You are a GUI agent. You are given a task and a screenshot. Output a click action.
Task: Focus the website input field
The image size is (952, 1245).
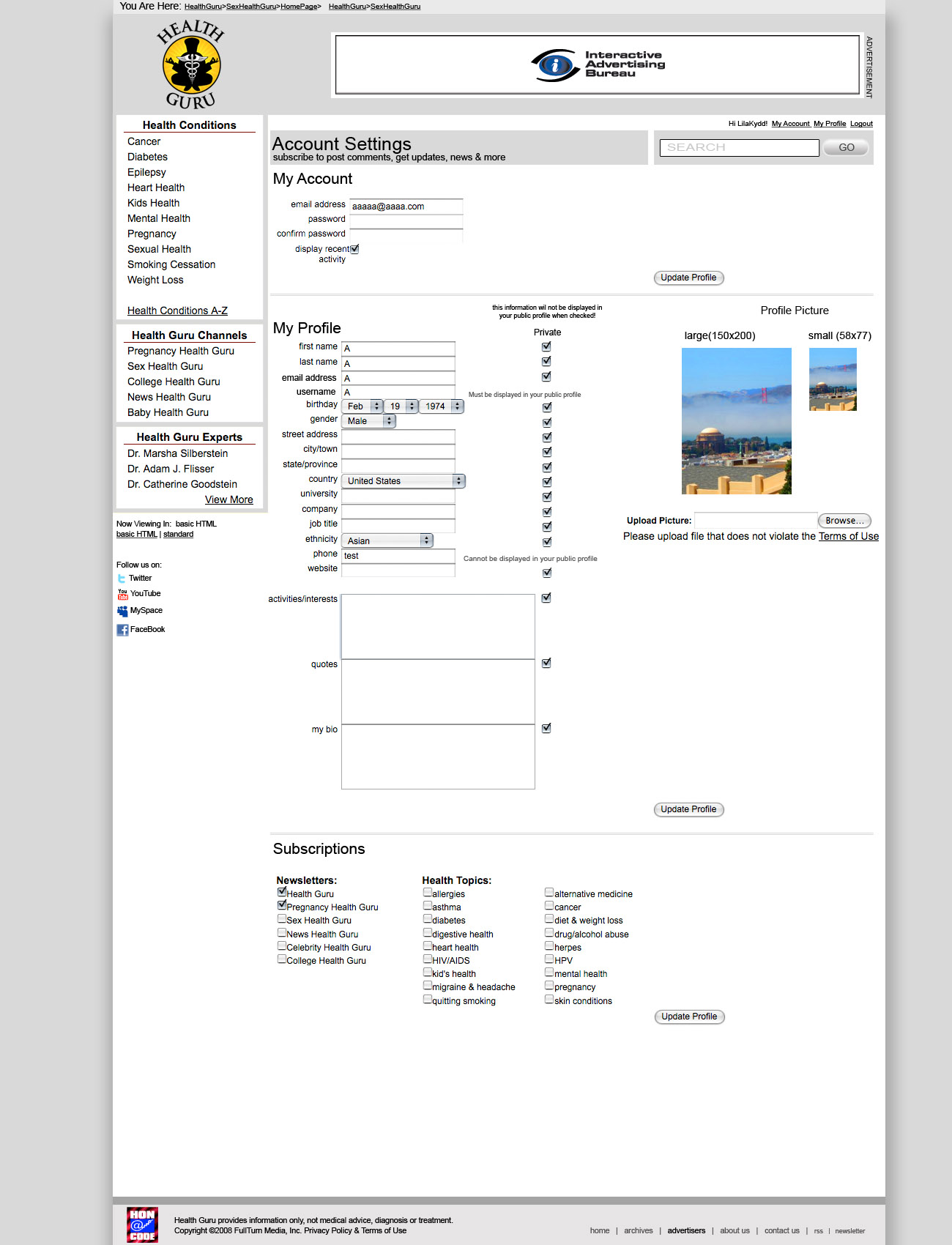pyautogui.click(x=398, y=571)
